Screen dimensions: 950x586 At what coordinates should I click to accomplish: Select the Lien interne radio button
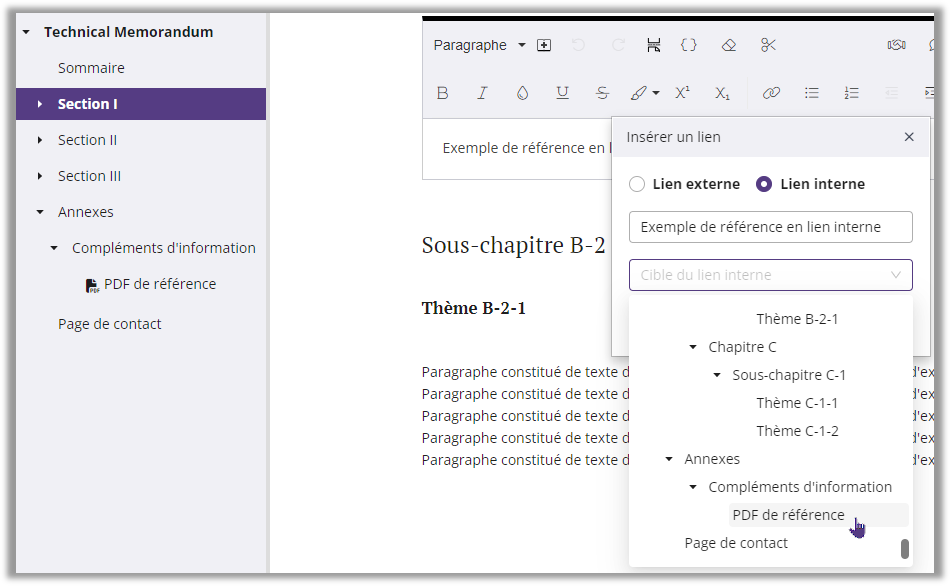click(764, 184)
